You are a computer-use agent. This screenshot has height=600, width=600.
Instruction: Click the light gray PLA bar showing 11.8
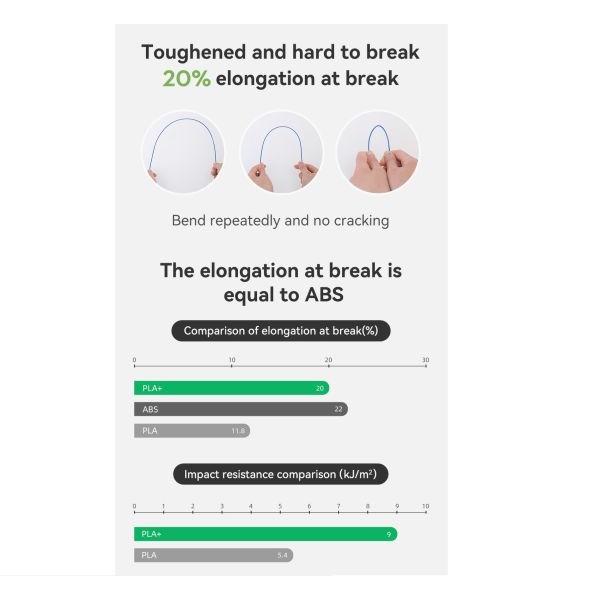pos(190,431)
